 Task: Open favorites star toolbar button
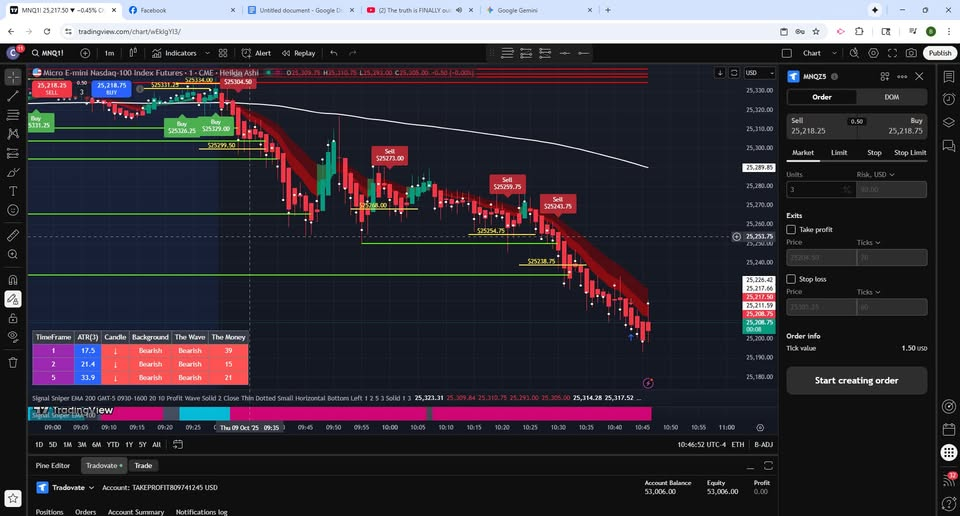point(13,498)
